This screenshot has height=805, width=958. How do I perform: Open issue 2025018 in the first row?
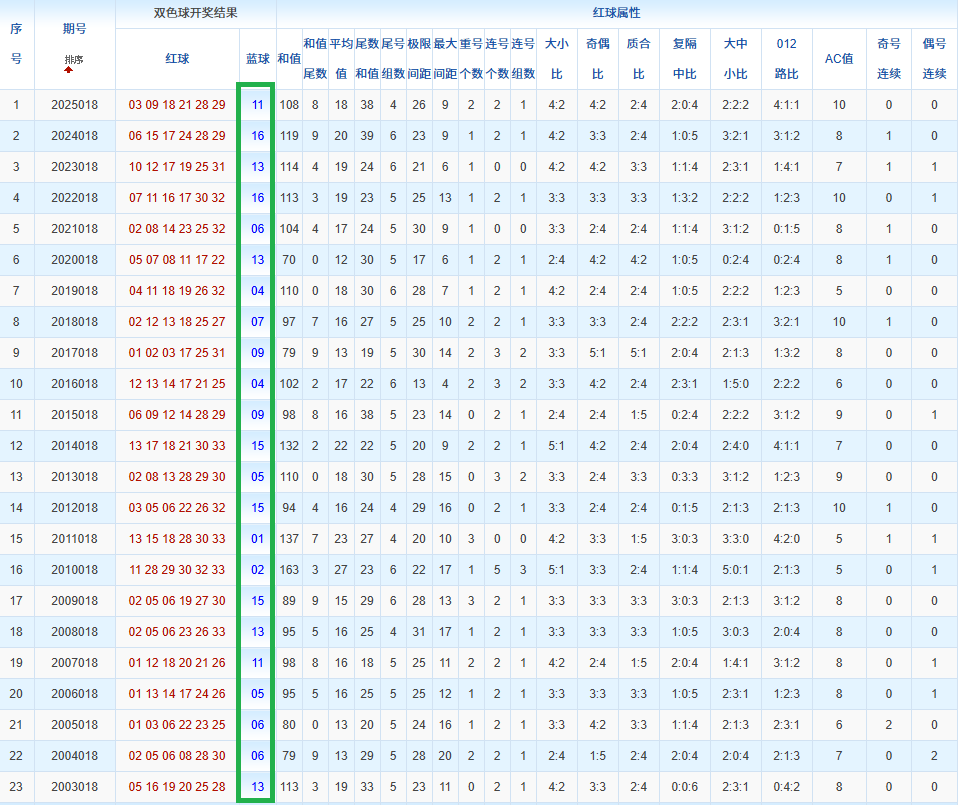click(x=74, y=105)
